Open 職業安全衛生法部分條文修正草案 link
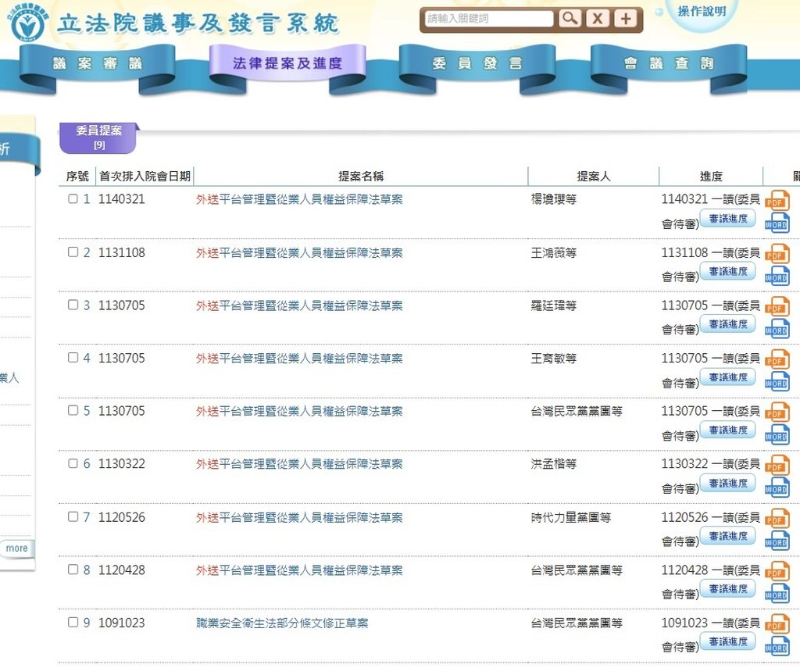This screenshot has width=800, height=666. (x=282, y=623)
